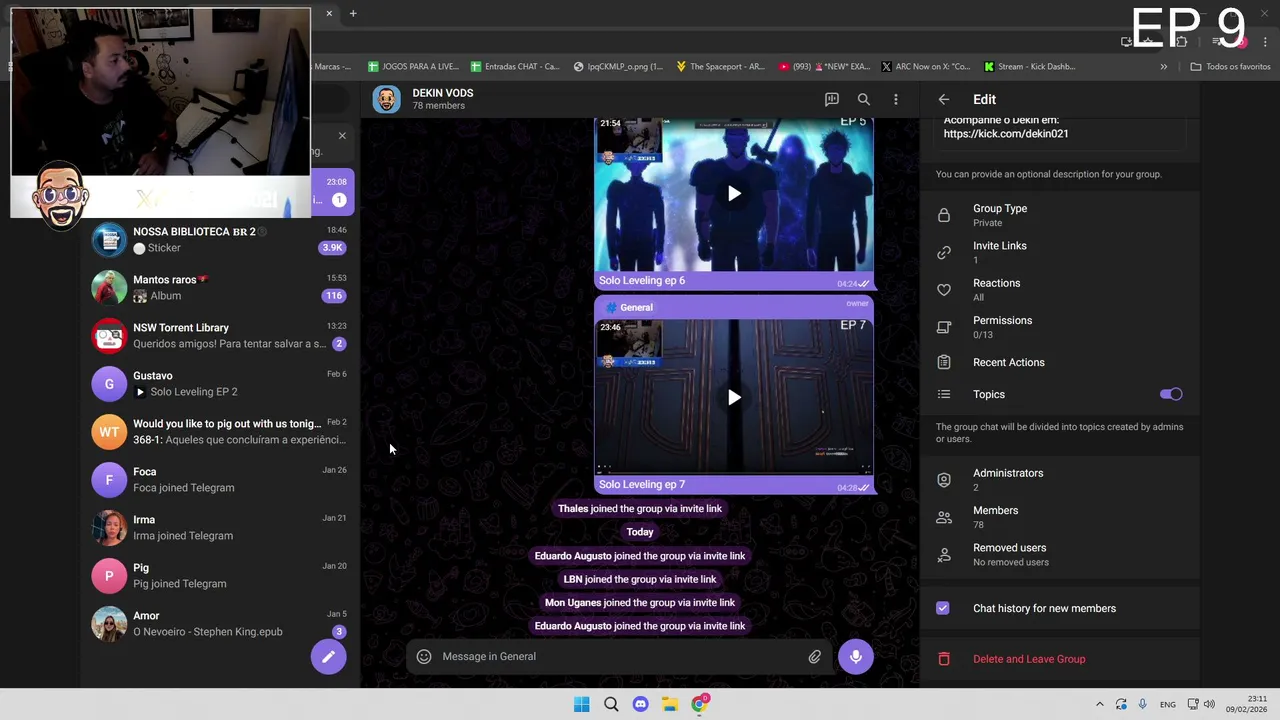The height and width of the screenshot is (720, 1280).
Task: Open Gustavo's chat
Action: [220, 383]
